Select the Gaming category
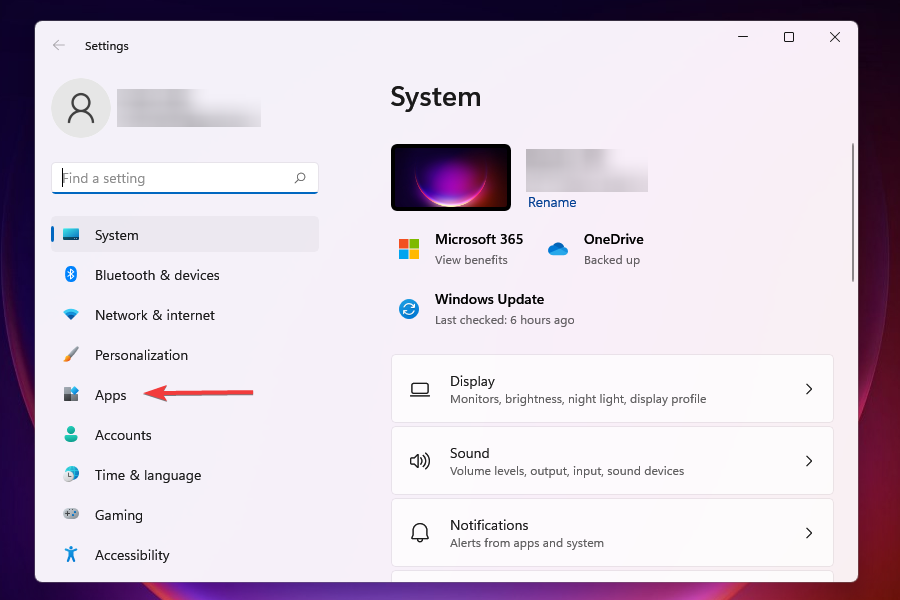The width and height of the screenshot is (900, 600). pos(185,514)
